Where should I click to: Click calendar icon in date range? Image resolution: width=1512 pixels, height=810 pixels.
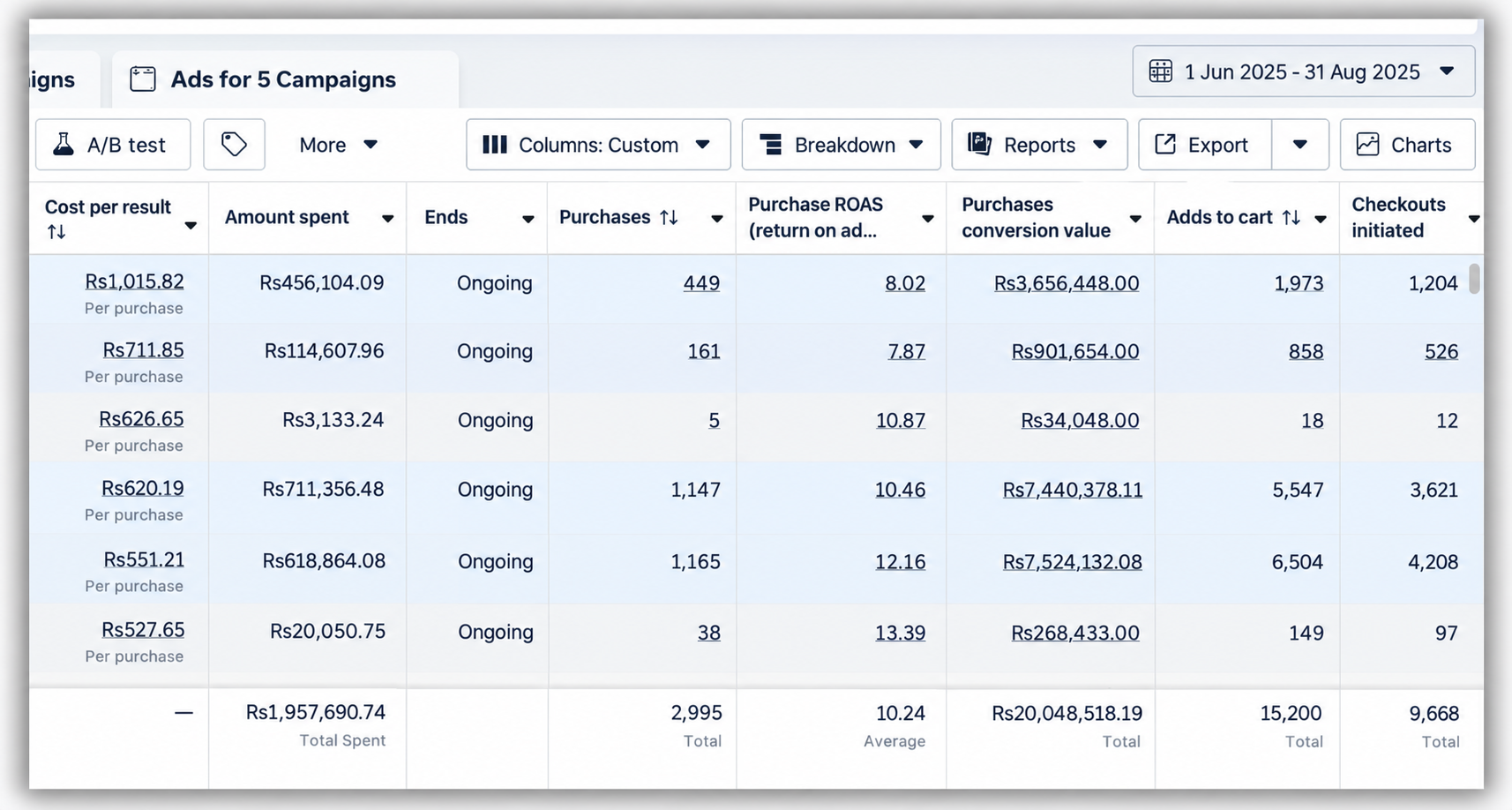1161,71
